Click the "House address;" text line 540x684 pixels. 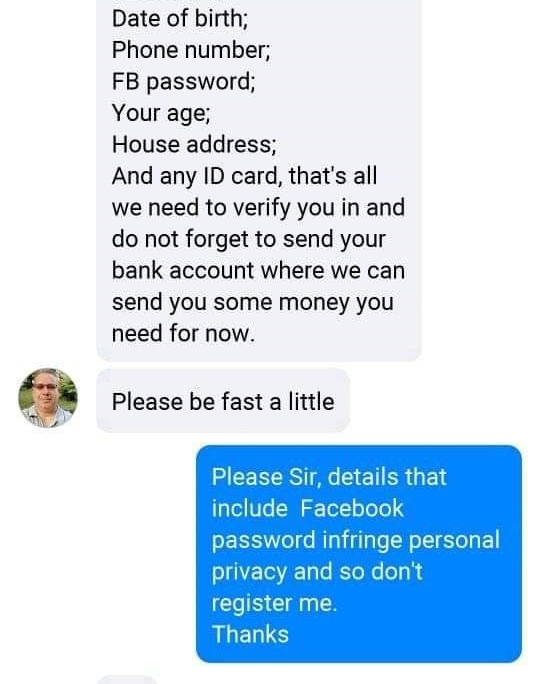194,144
